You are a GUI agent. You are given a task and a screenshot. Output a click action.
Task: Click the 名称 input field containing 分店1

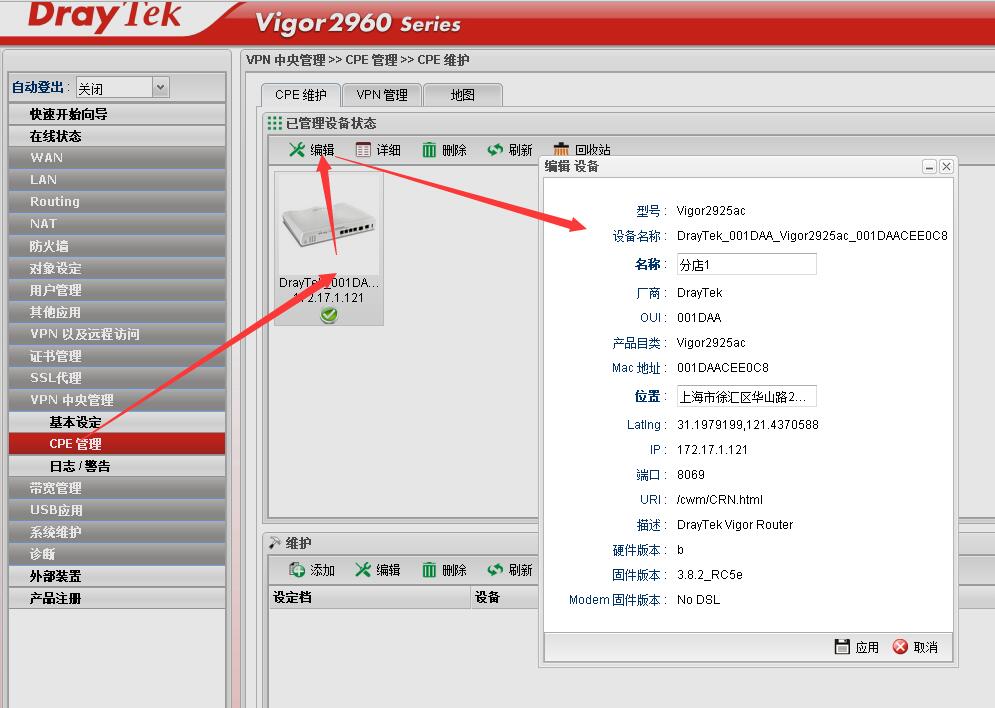[746, 265]
